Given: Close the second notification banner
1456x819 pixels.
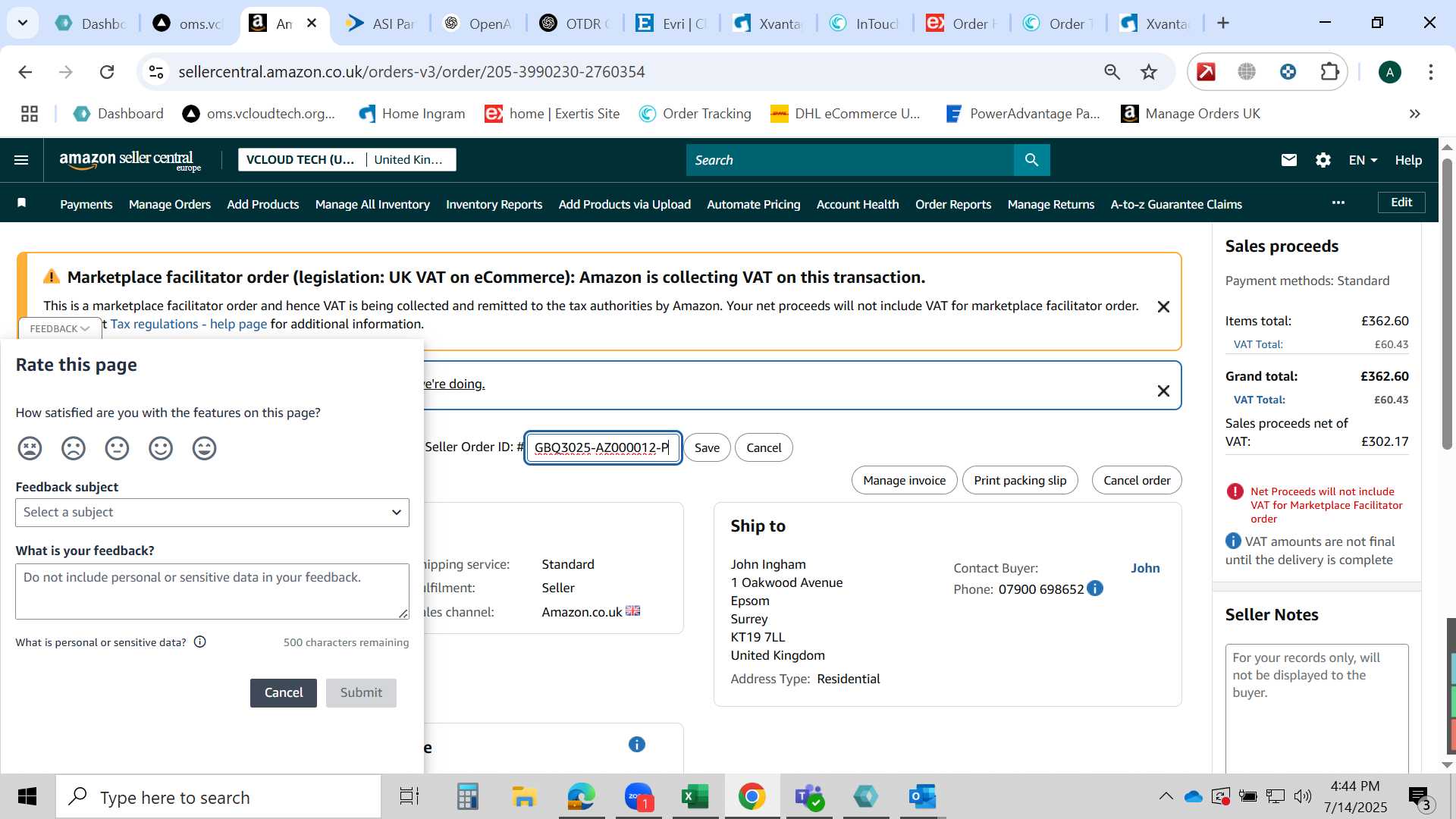Looking at the screenshot, I should click(x=1163, y=391).
